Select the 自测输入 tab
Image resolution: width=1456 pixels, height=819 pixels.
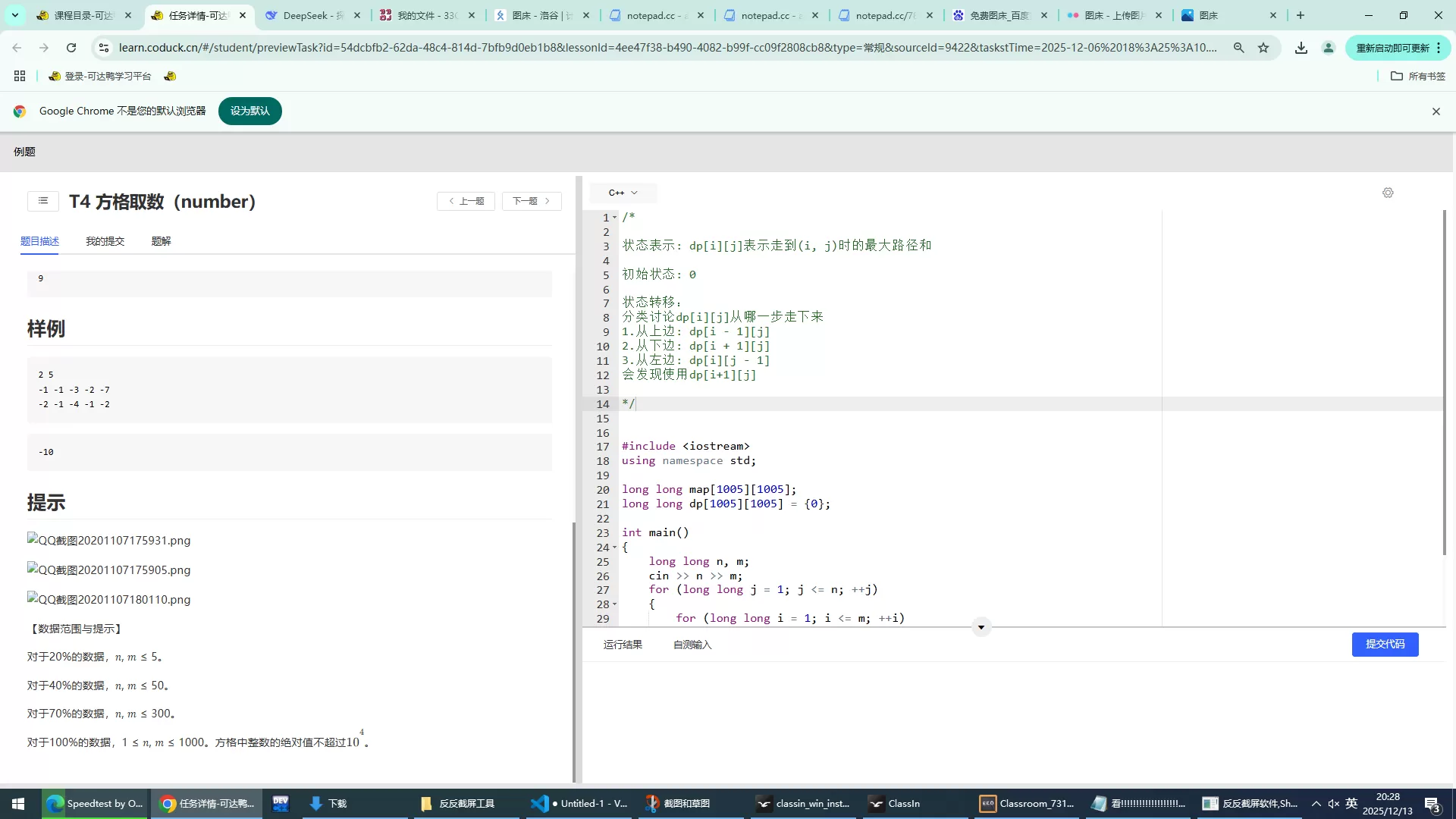(x=692, y=645)
